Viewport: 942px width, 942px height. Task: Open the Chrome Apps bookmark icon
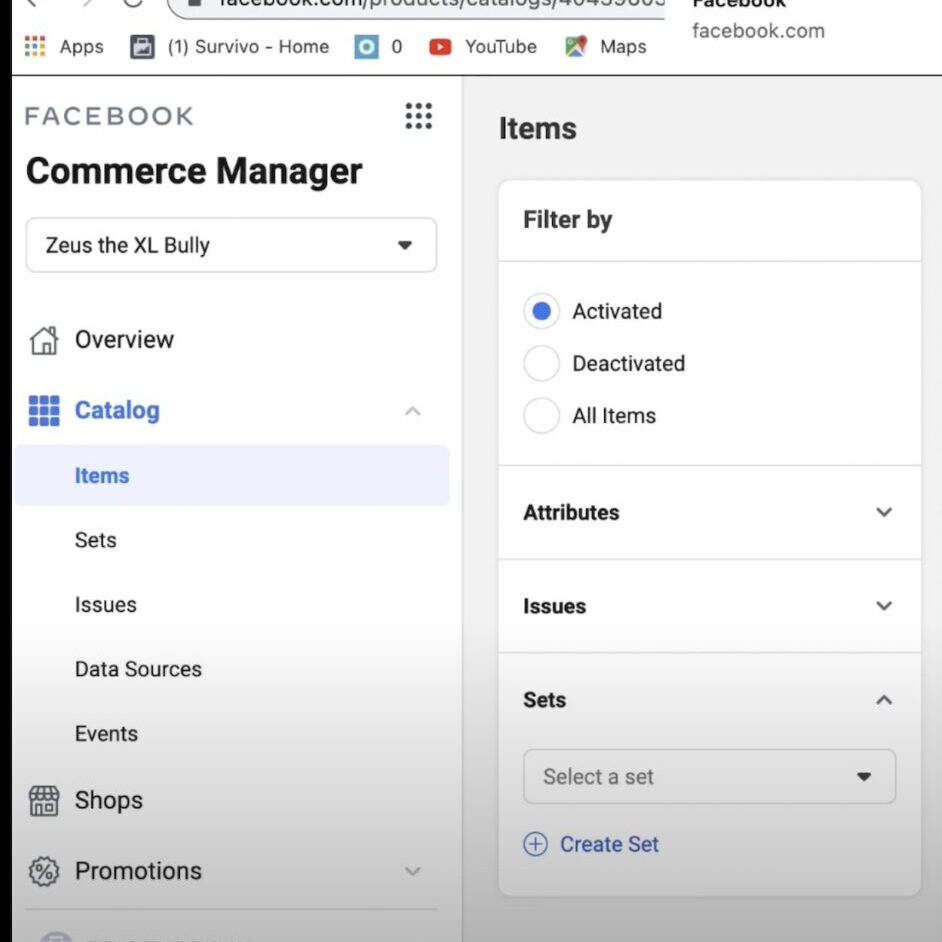point(35,46)
